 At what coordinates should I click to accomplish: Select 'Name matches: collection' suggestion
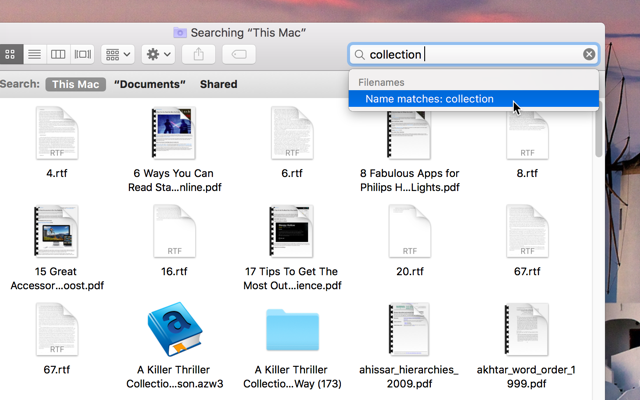tap(429, 99)
